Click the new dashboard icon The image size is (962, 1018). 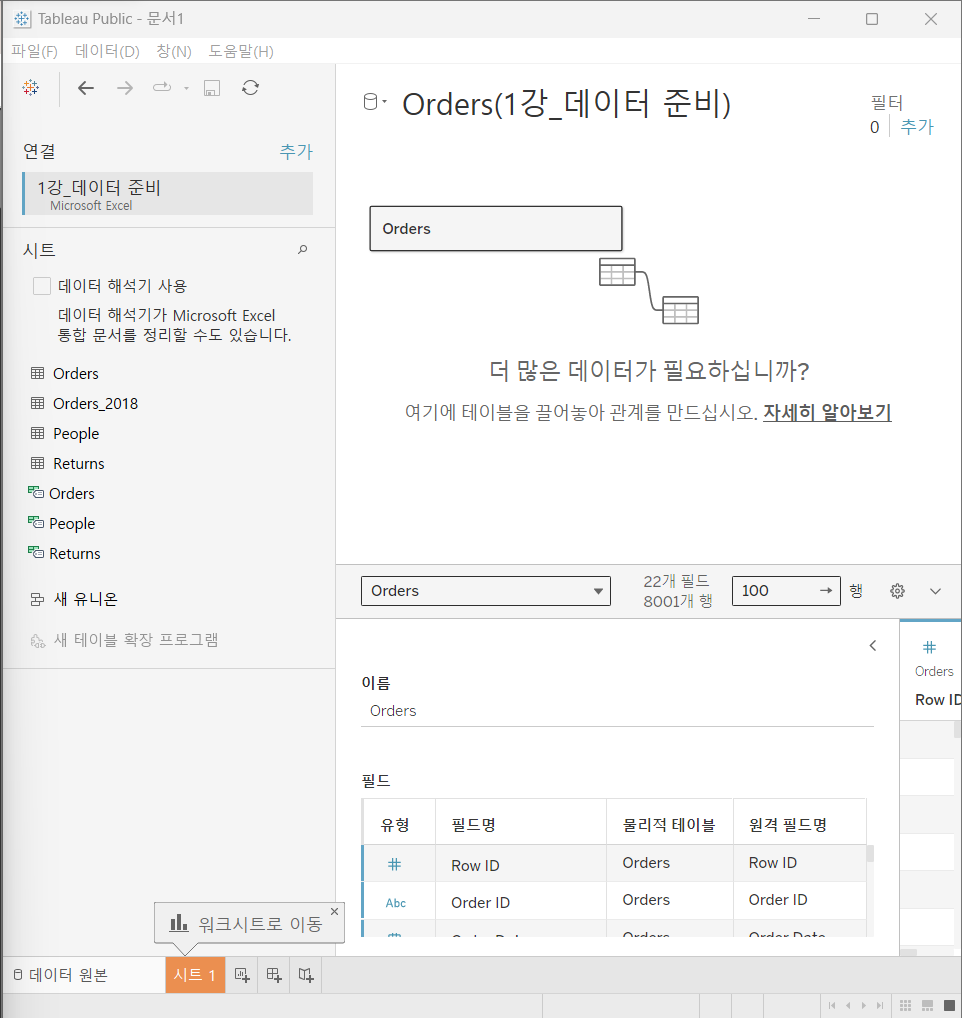(274, 975)
